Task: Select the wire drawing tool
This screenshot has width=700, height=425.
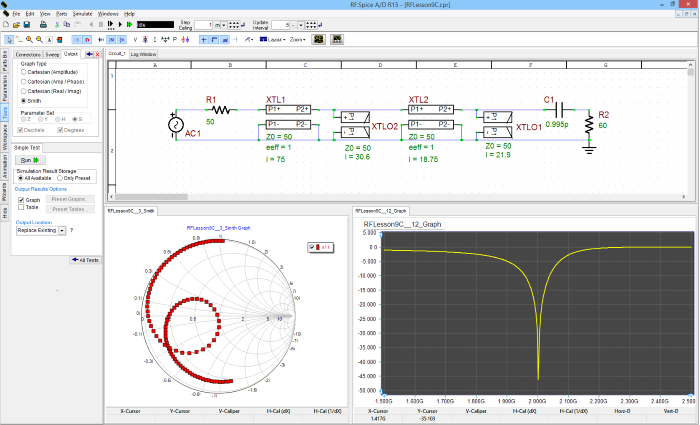Action: (19, 40)
